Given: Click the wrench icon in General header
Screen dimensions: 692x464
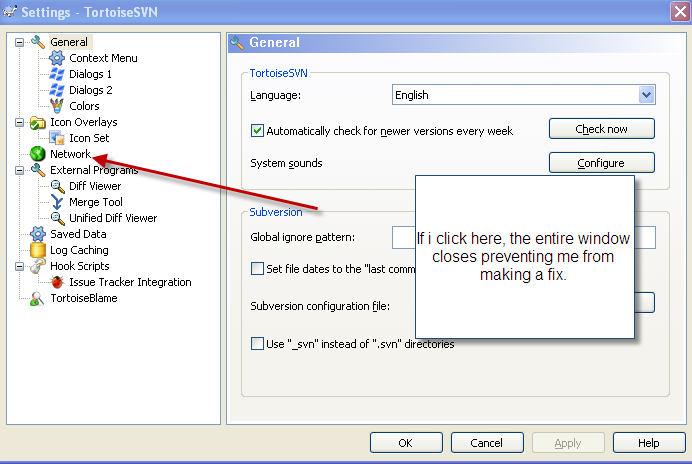Looking at the screenshot, I should (237, 43).
